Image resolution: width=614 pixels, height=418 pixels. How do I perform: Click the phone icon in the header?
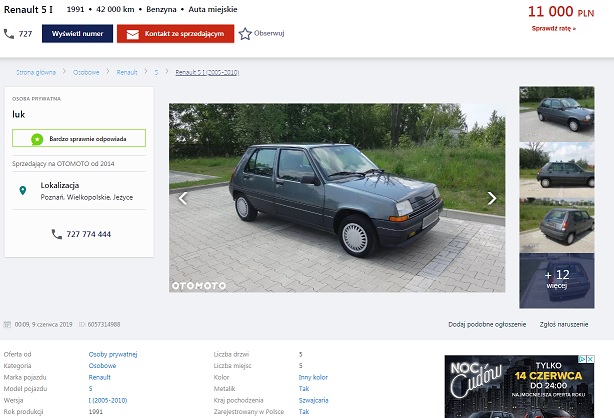9,34
